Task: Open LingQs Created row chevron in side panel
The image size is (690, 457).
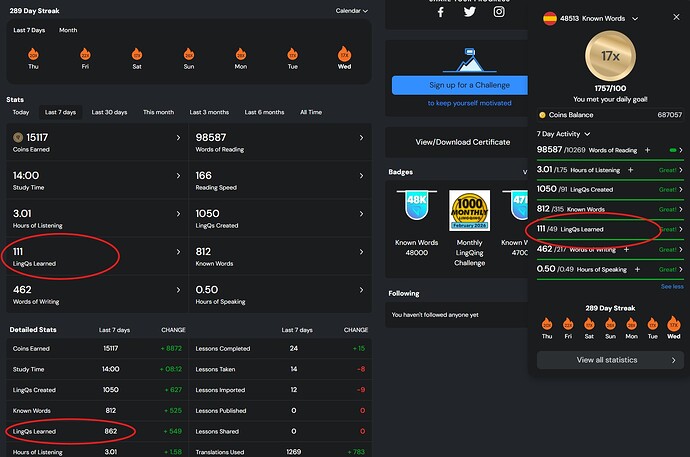Action: pos(681,190)
